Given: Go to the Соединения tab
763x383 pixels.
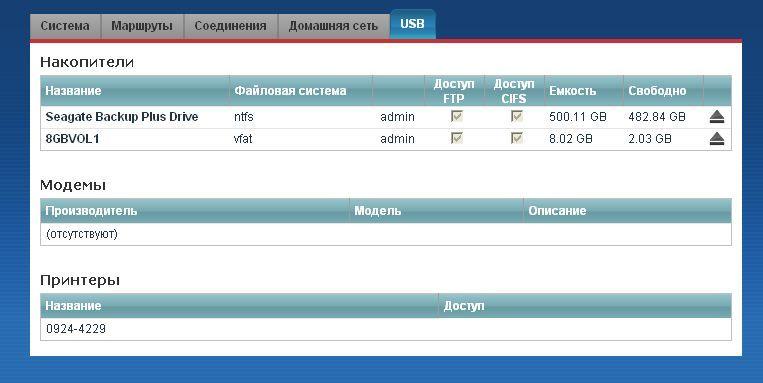Looking at the screenshot, I should [230, 26].
